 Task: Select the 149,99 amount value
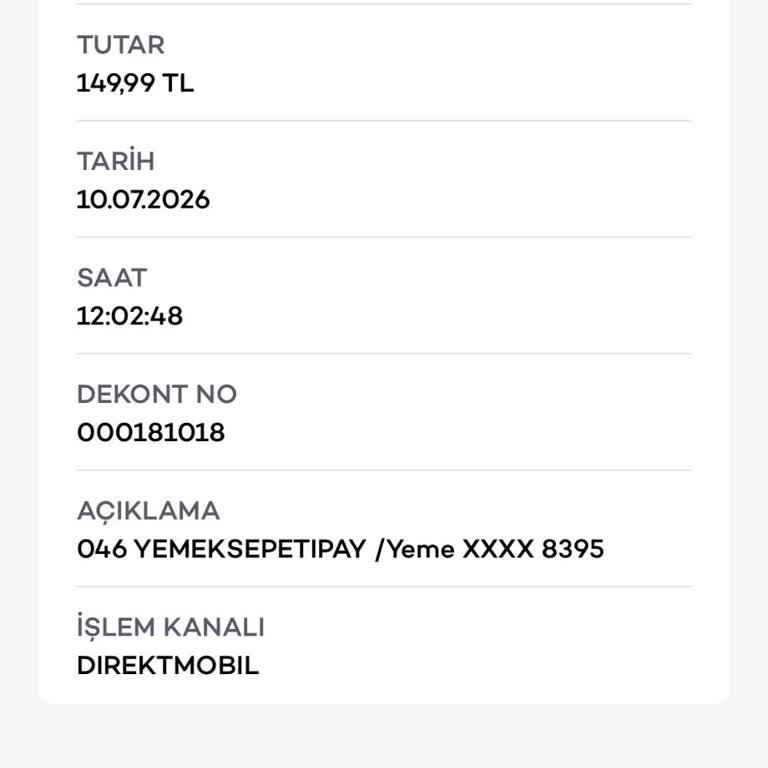pos(116,83)
